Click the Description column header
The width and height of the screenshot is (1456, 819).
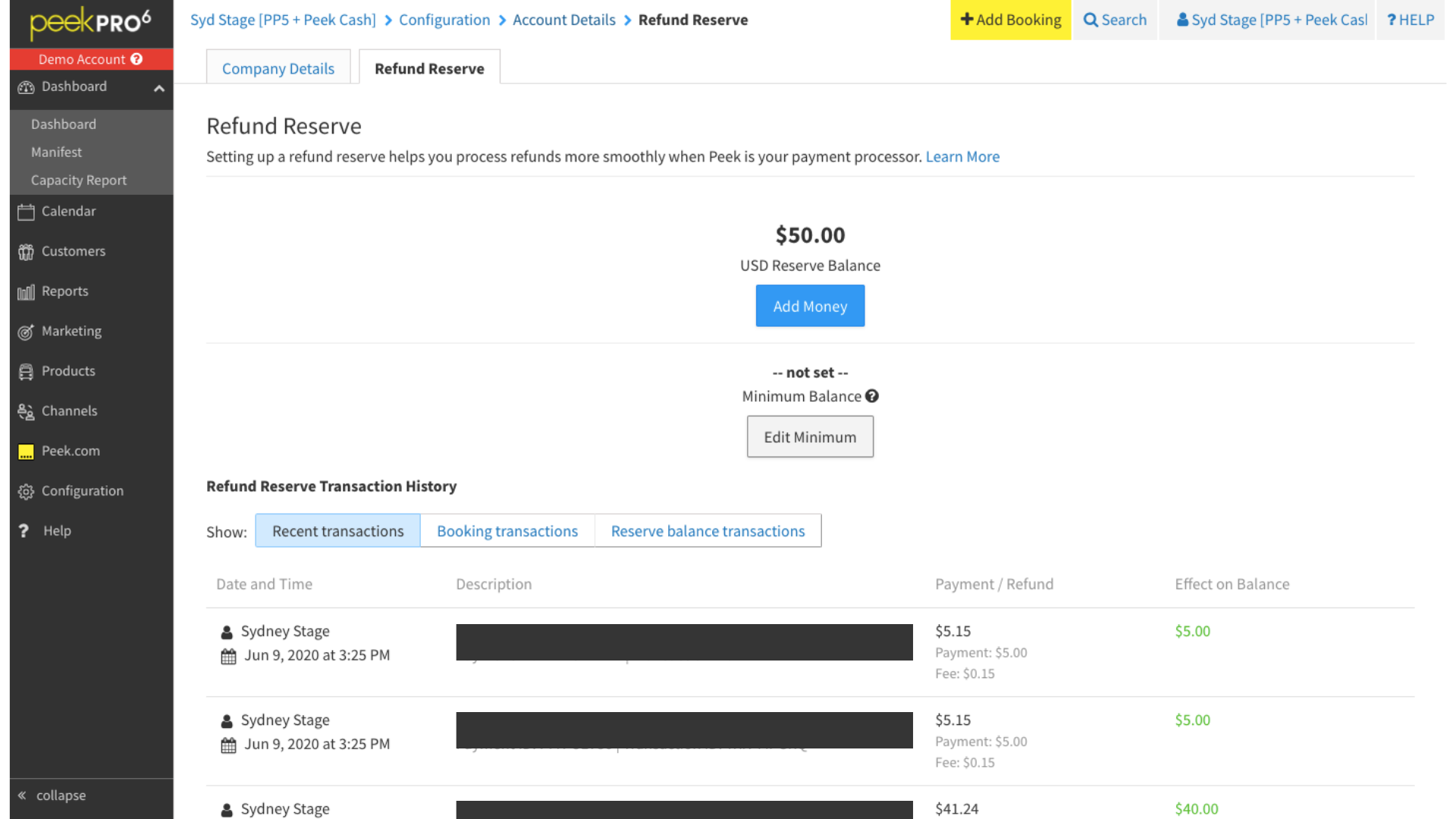click(x=494, y=584)
